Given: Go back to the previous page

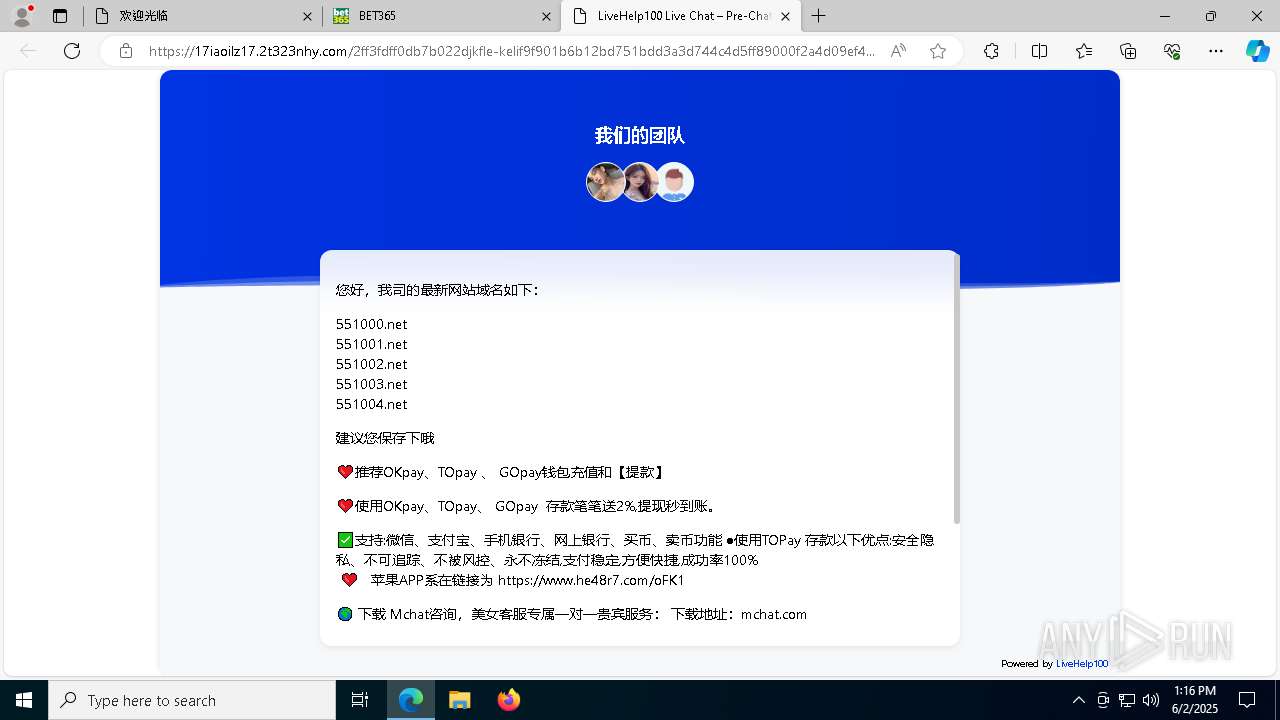Looking at the screenshot, I should 28,51.
